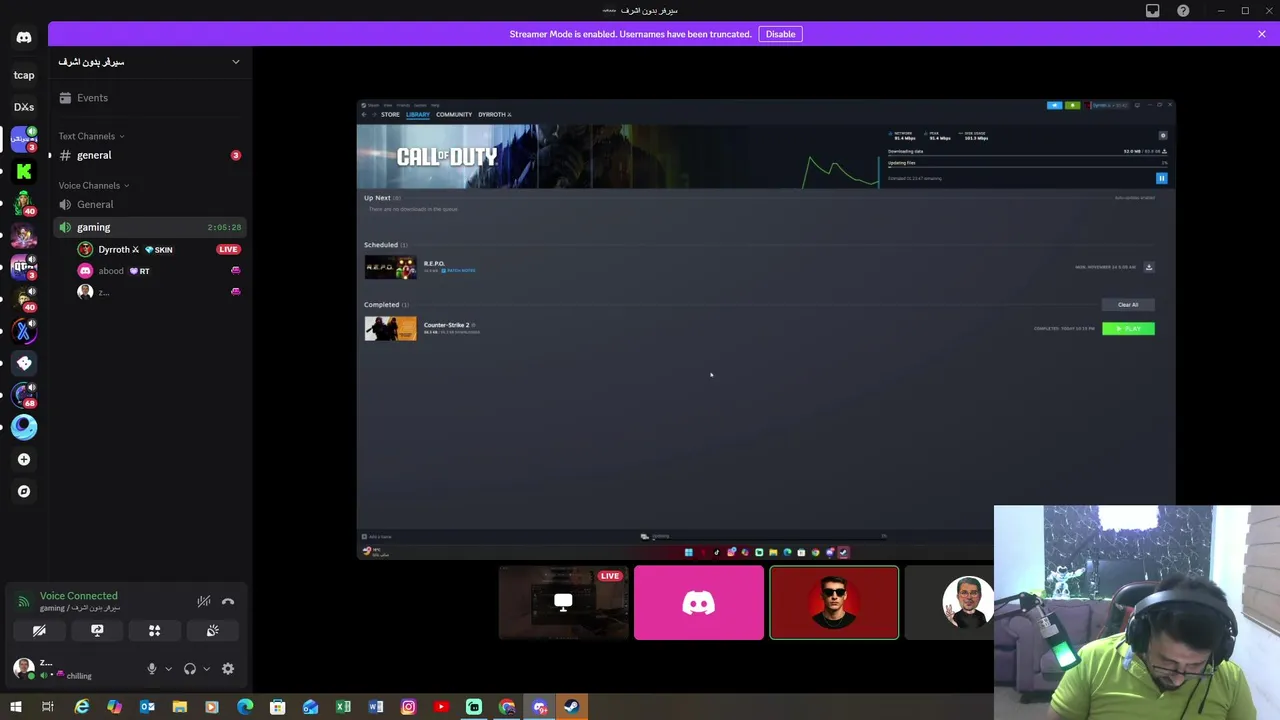Disconnect from voice with hang-up icon
Screen dimensions: 1280x720
(x=228, y=601)
